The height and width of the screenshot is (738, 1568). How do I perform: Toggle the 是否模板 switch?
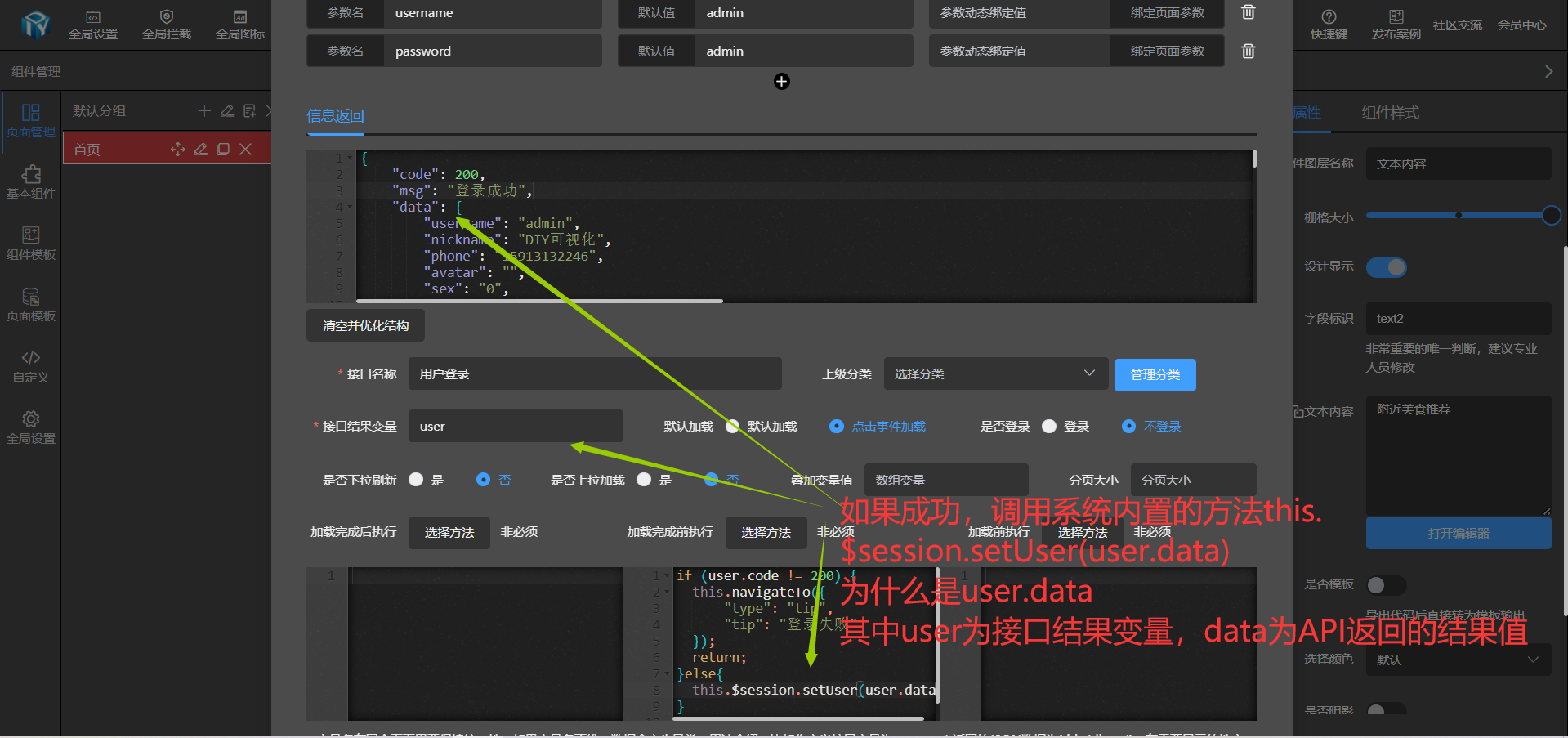(x=1387, y=585)
